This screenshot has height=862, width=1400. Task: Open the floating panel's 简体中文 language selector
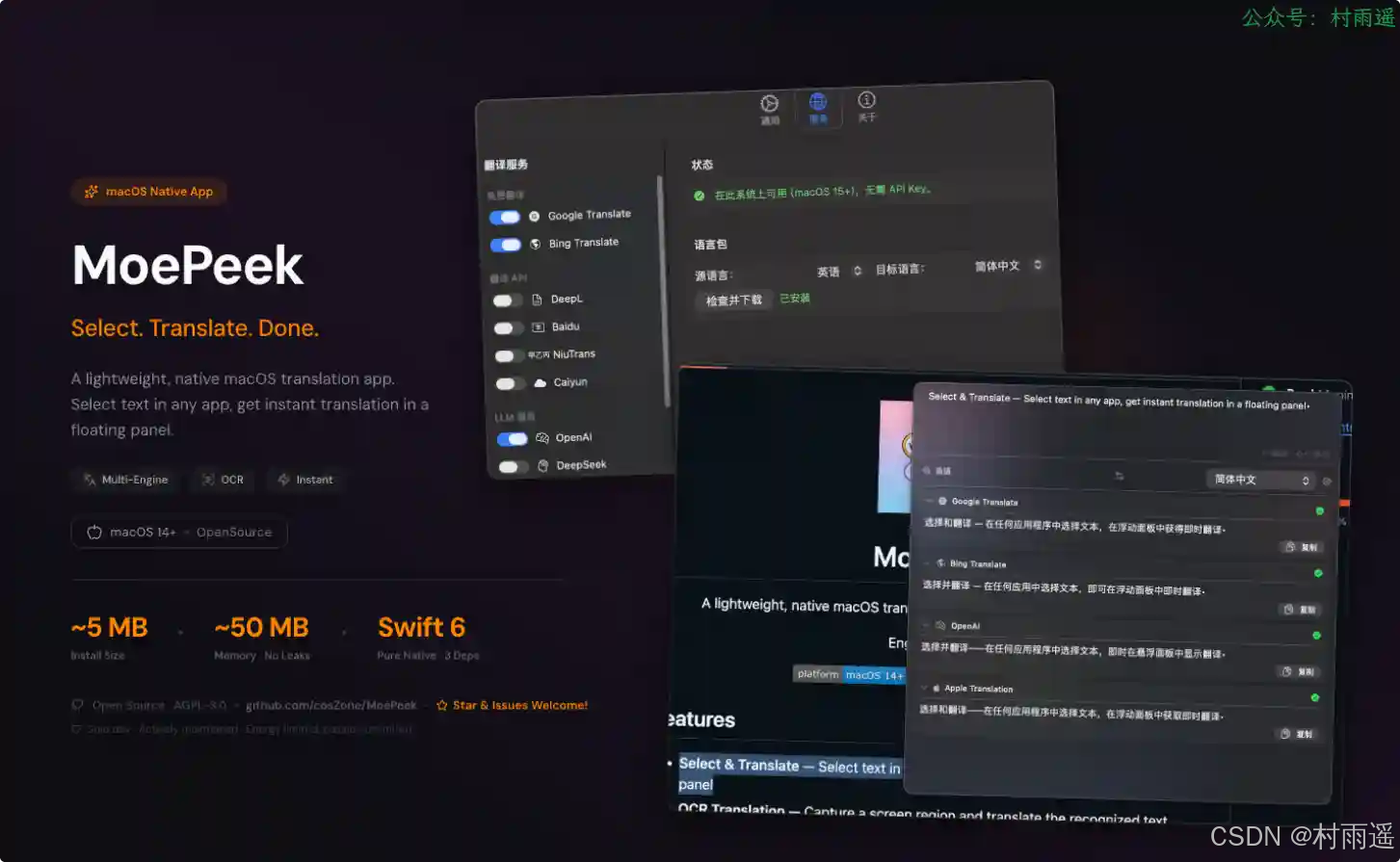click(1261, 480)
